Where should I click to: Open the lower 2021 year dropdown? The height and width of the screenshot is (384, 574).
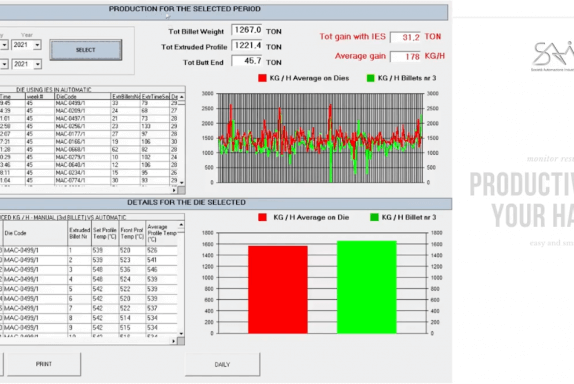[37, 64]
